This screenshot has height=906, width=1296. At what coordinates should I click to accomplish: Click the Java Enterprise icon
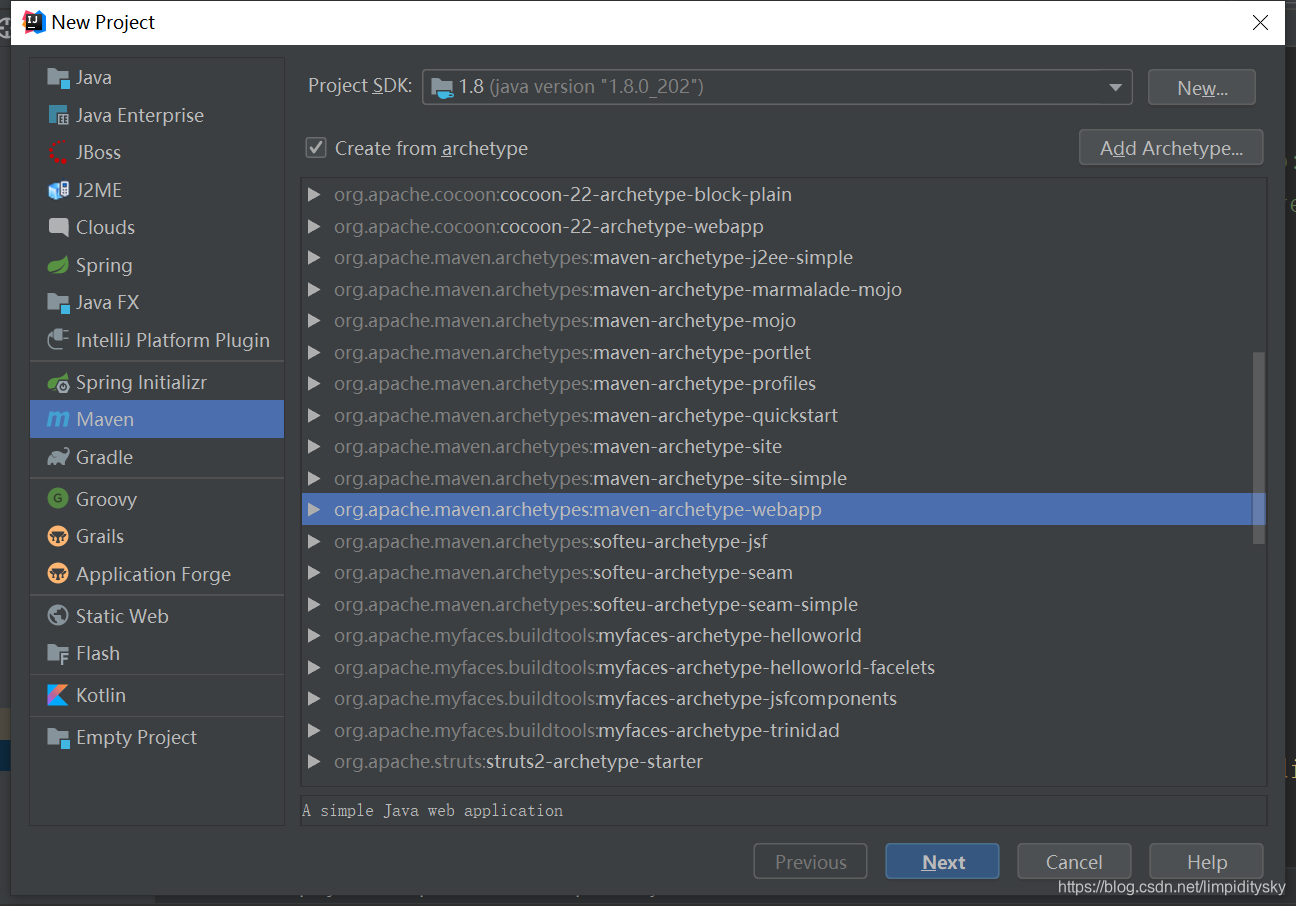58,115
